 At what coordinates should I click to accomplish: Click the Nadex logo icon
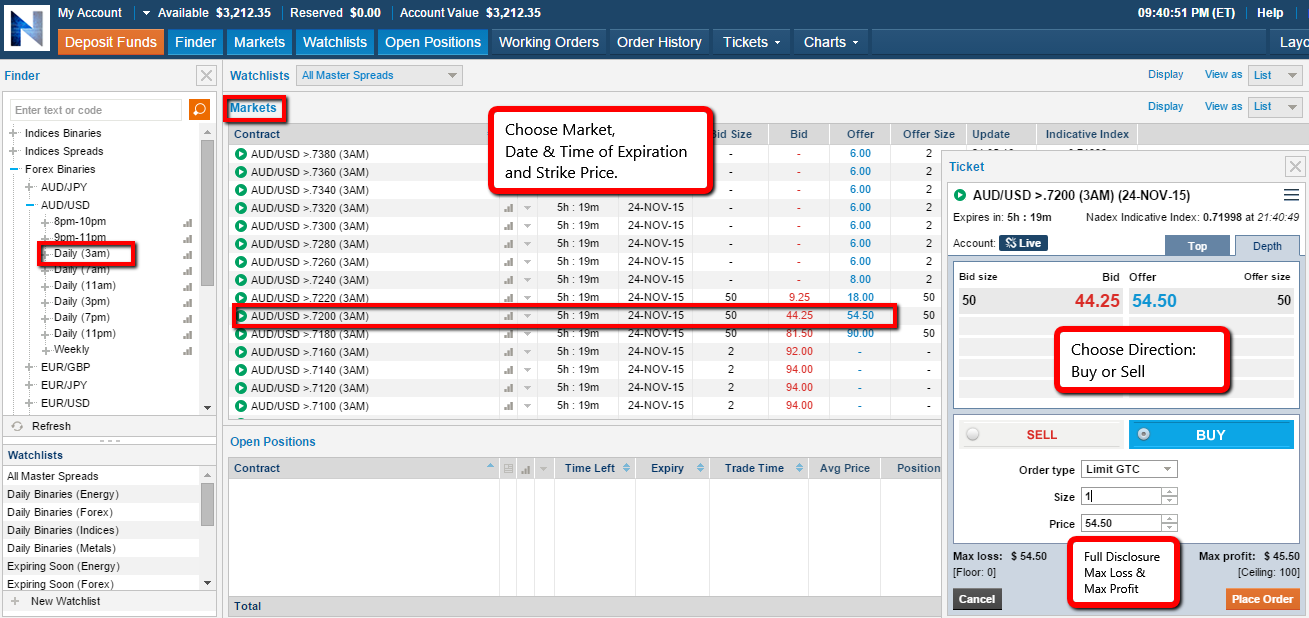pyautogui.click(x=27, y=27)
